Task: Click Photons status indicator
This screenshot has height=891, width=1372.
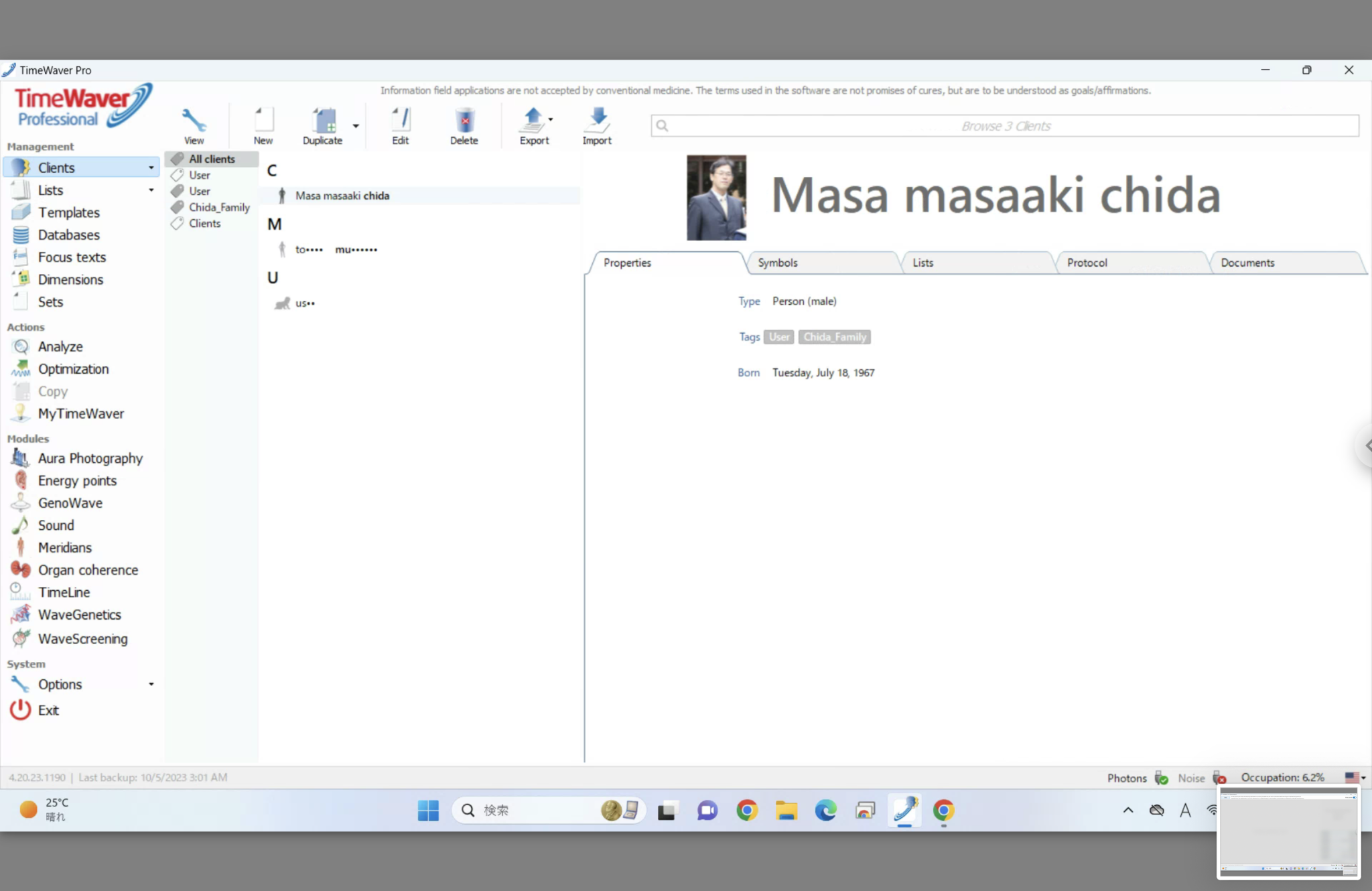Action: tap(1138, 778)
